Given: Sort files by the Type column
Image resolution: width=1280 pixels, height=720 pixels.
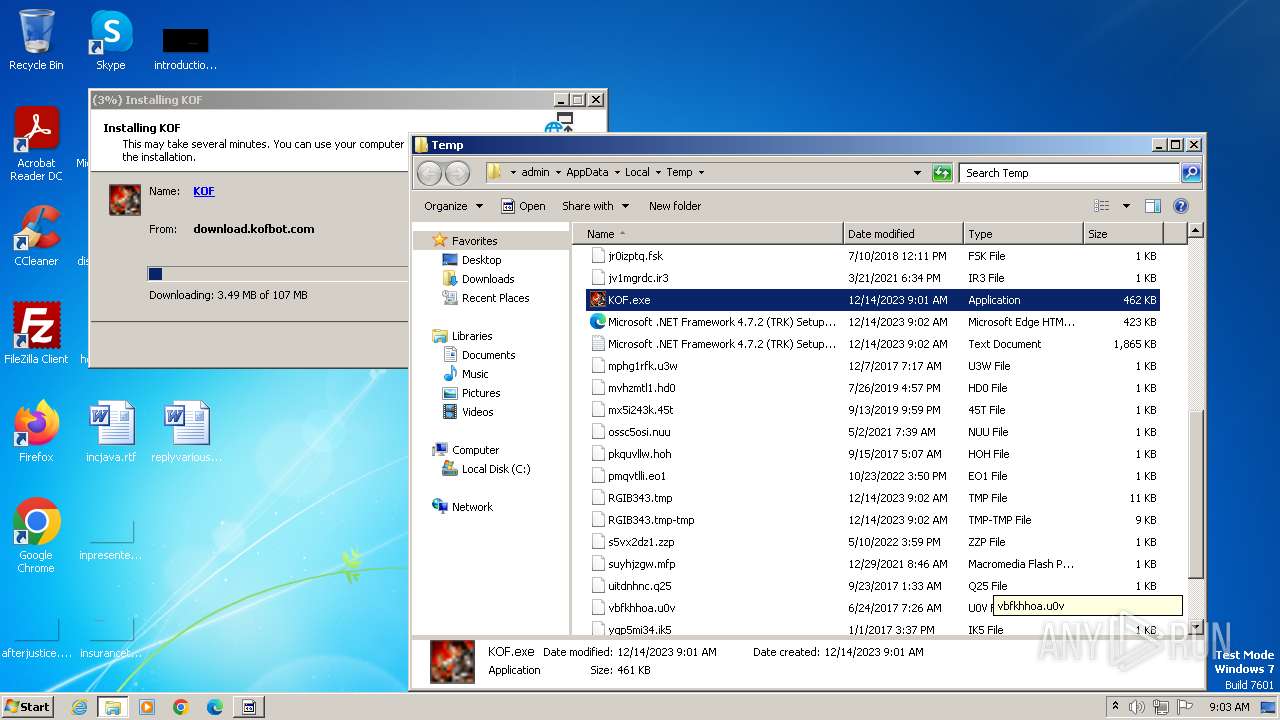Looking at the screenshot, I should pos(1023,234).
